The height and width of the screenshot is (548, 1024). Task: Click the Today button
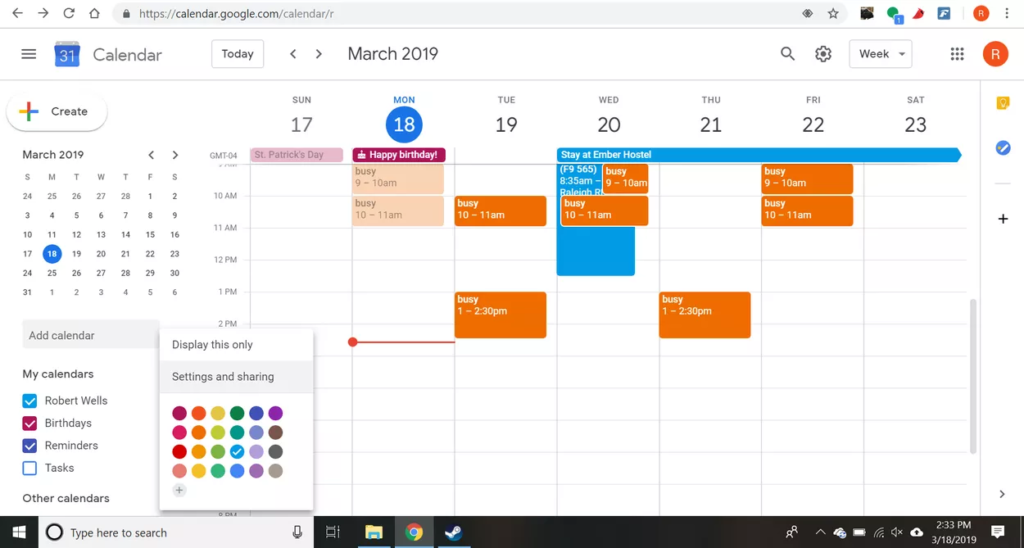(x=237, y=54)
